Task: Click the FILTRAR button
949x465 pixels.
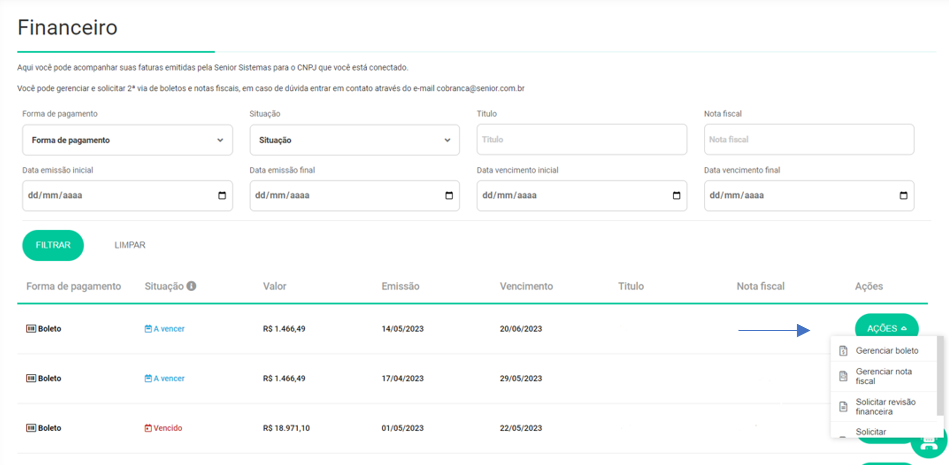Action: click(x=53, y=245)
